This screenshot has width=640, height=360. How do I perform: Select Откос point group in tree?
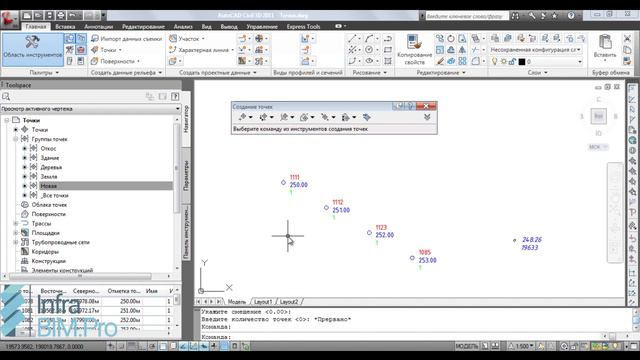pos(48,149)
